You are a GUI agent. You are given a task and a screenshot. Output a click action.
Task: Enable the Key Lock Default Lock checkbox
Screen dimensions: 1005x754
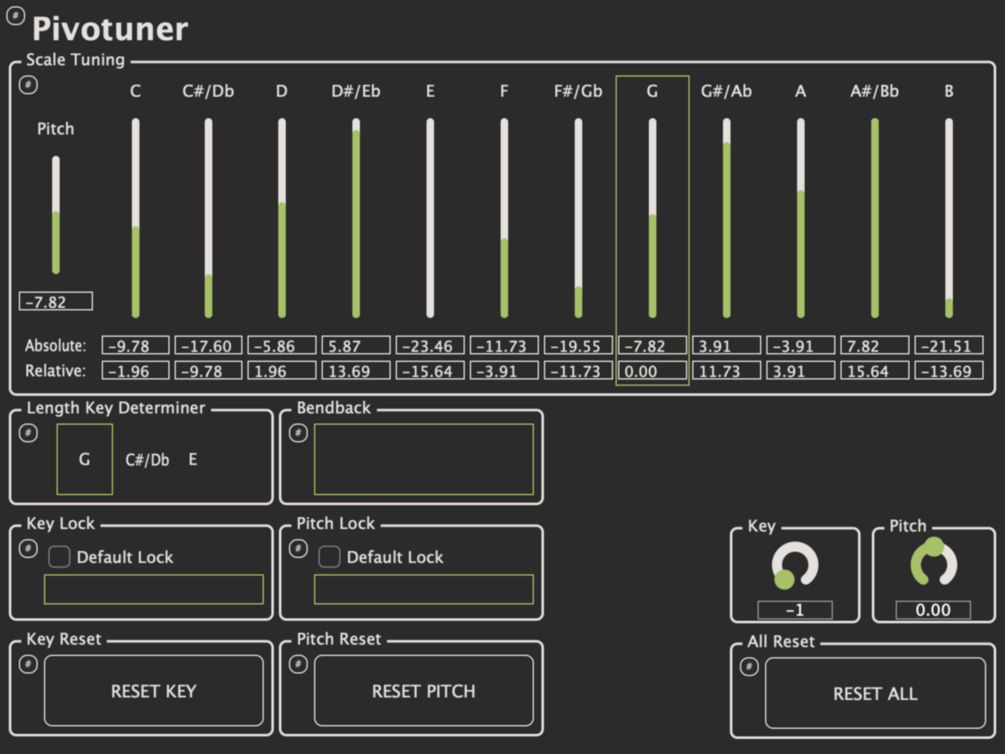59,557
